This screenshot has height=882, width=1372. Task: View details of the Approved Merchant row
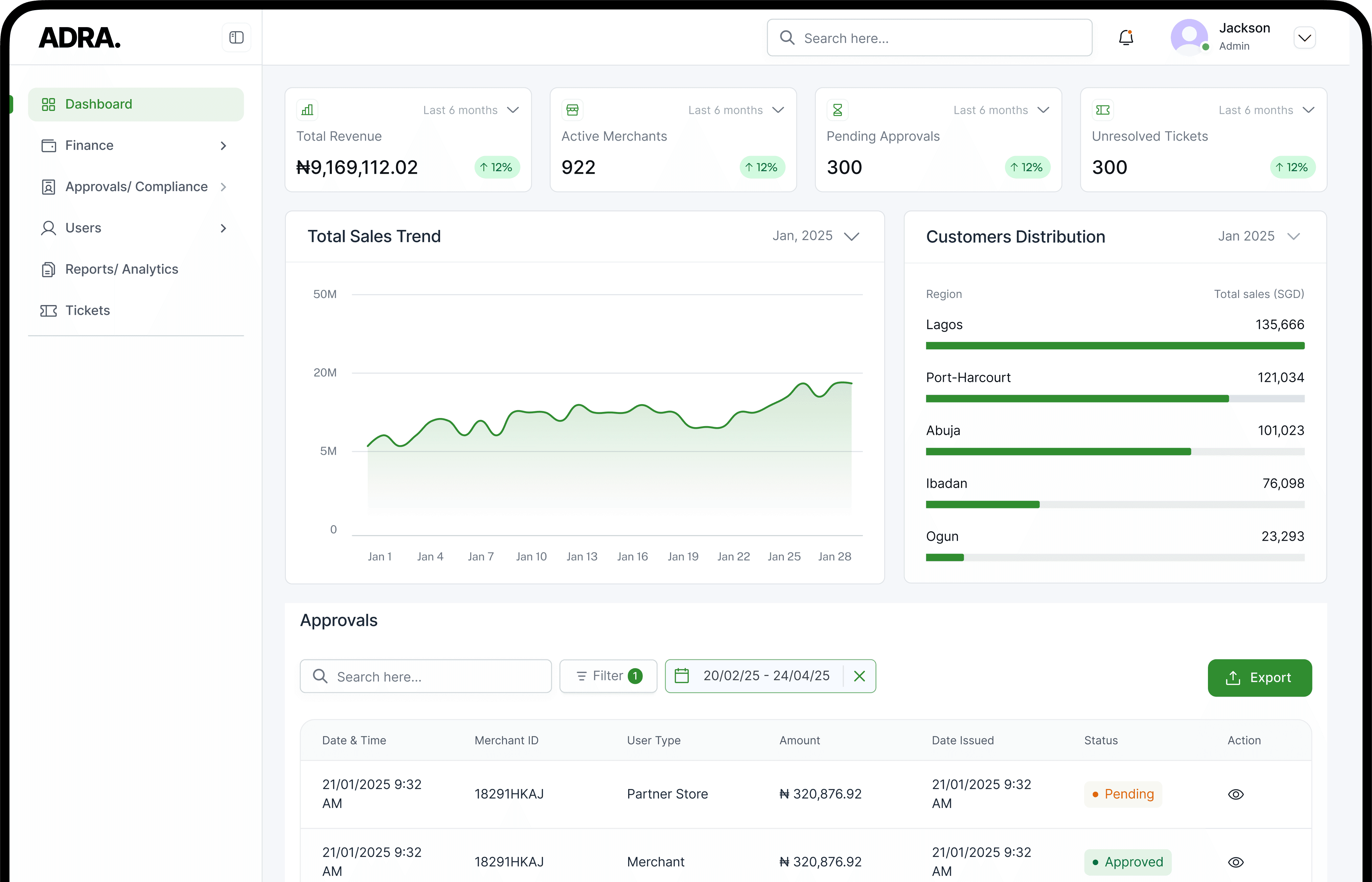click(x=1236, y=862)
